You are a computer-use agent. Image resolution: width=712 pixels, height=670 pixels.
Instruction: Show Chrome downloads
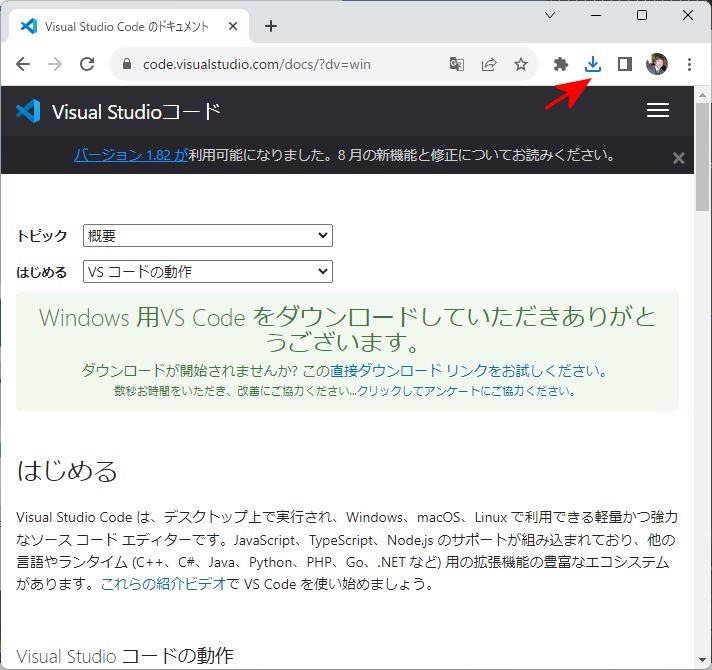coord(593,64)
